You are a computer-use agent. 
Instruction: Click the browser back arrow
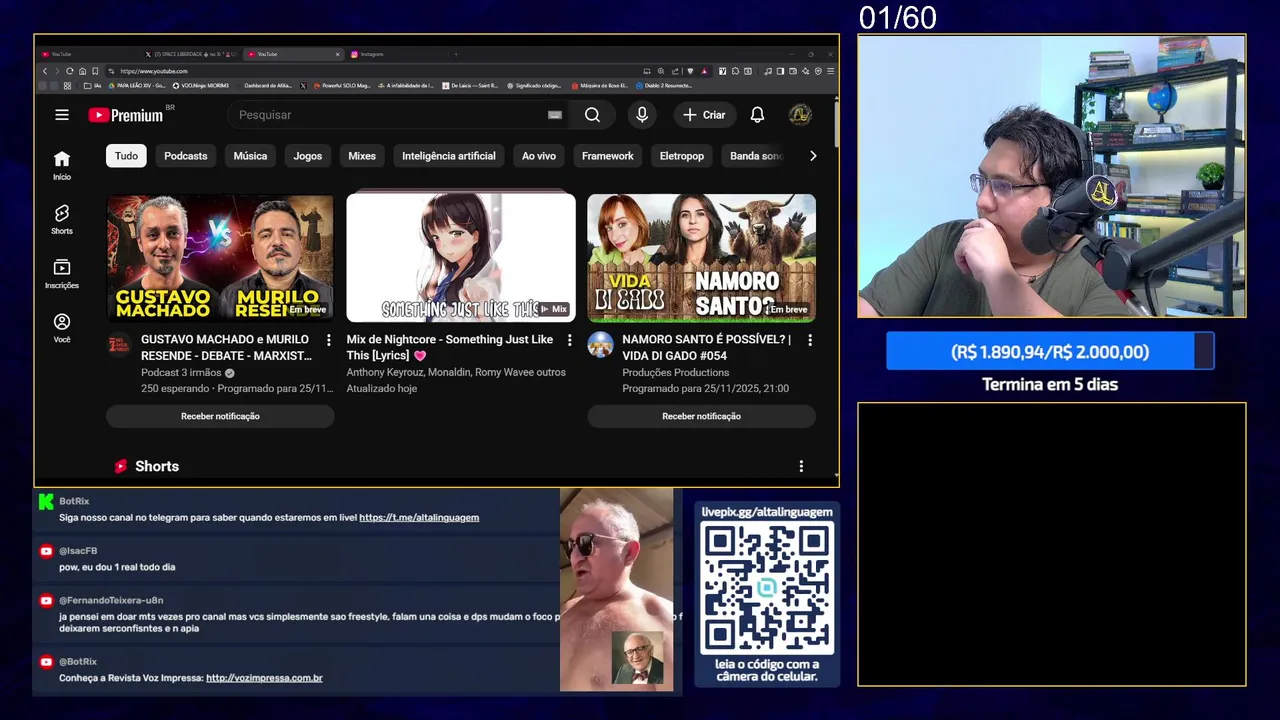point(45,71)
